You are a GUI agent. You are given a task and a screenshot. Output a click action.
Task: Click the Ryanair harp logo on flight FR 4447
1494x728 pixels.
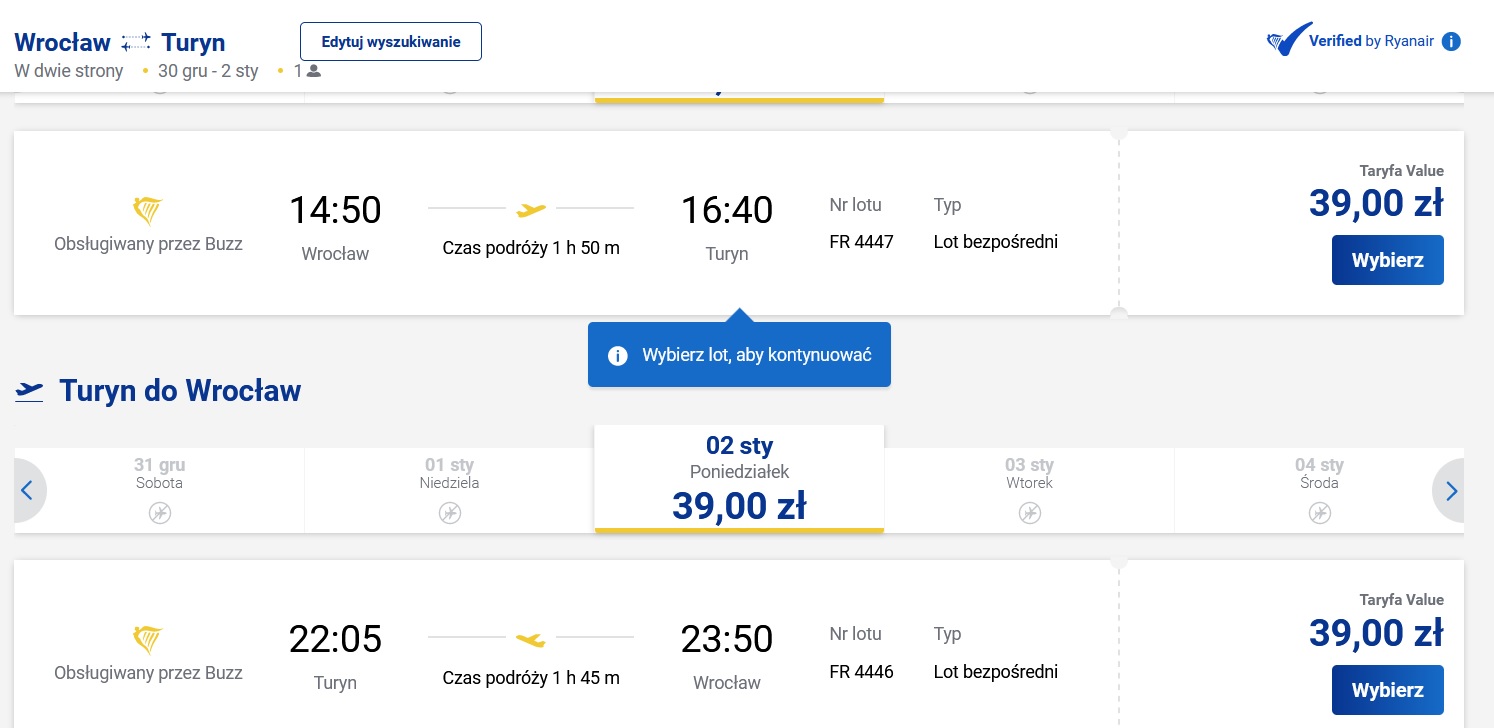click(148, 212)
